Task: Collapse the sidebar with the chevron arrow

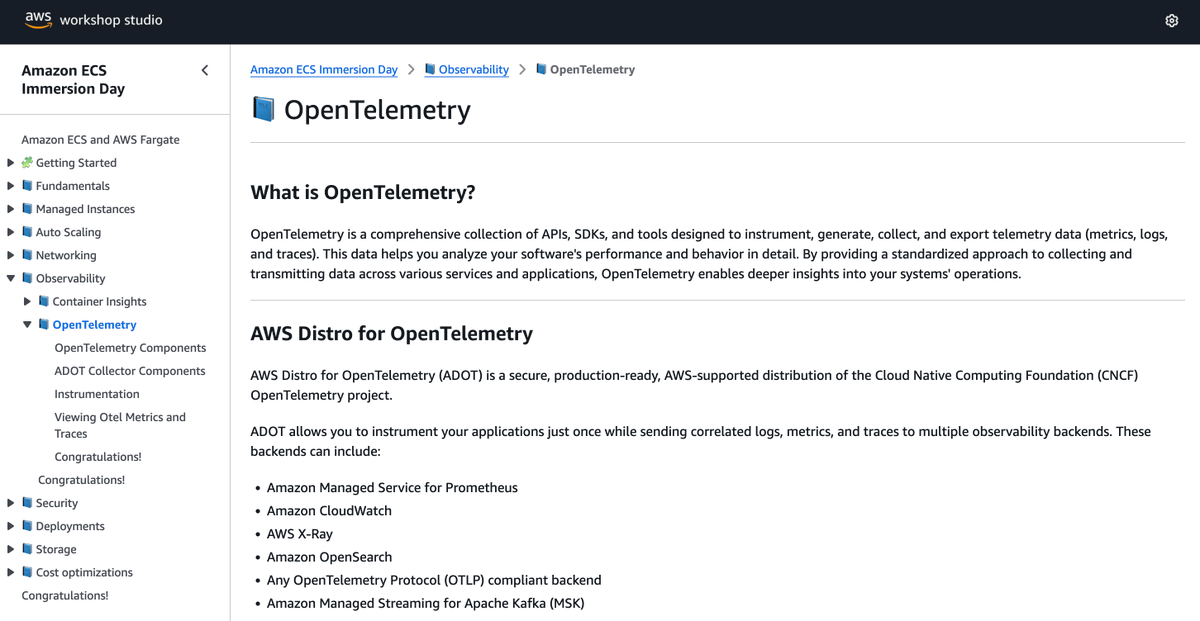Action: pos(205,70)
